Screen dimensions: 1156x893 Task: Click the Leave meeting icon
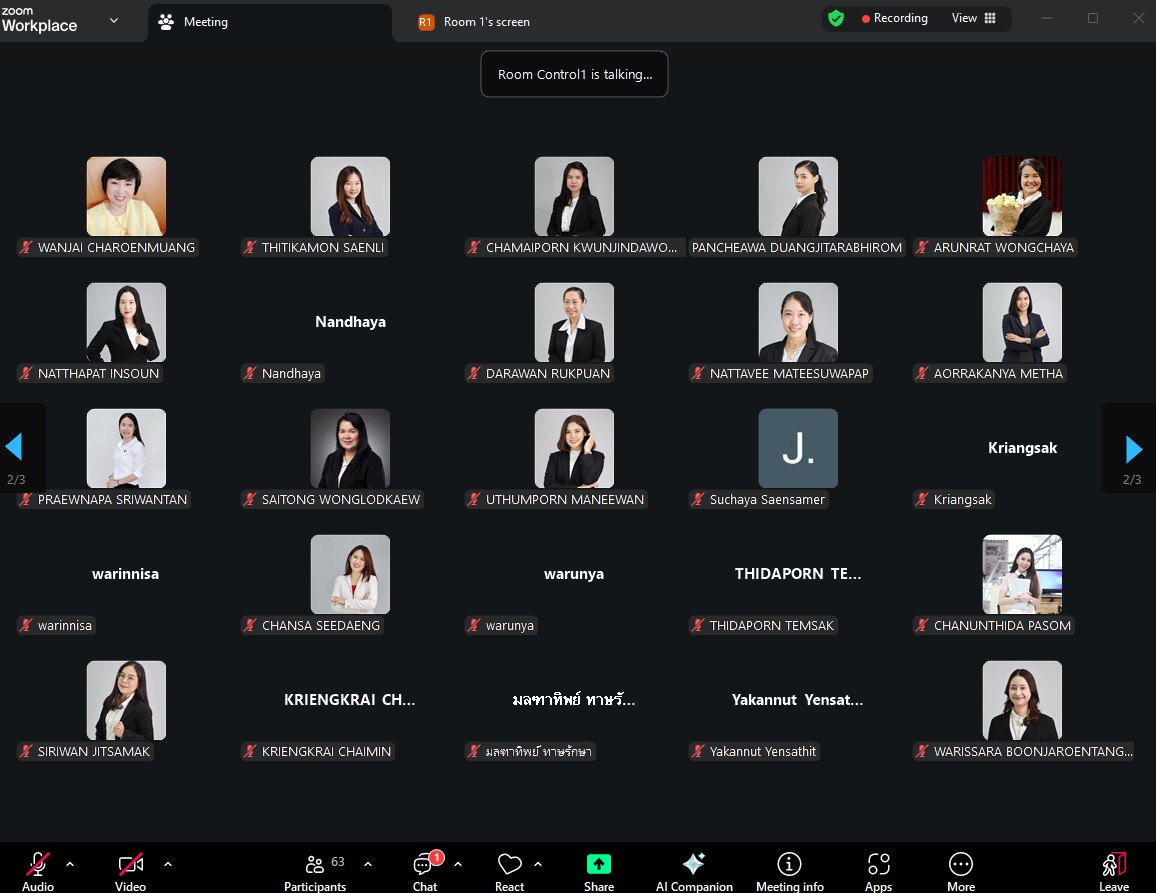(1114, 864)
